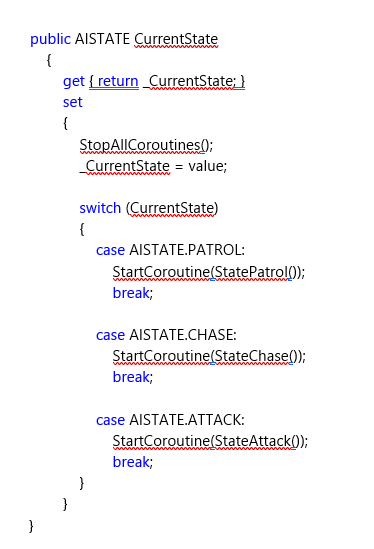Image resolution: width=374 pixels, height=549 pixels.
Task: Click the 'case AISTATE.ATTACK:' line
Action: pos(170,420)
